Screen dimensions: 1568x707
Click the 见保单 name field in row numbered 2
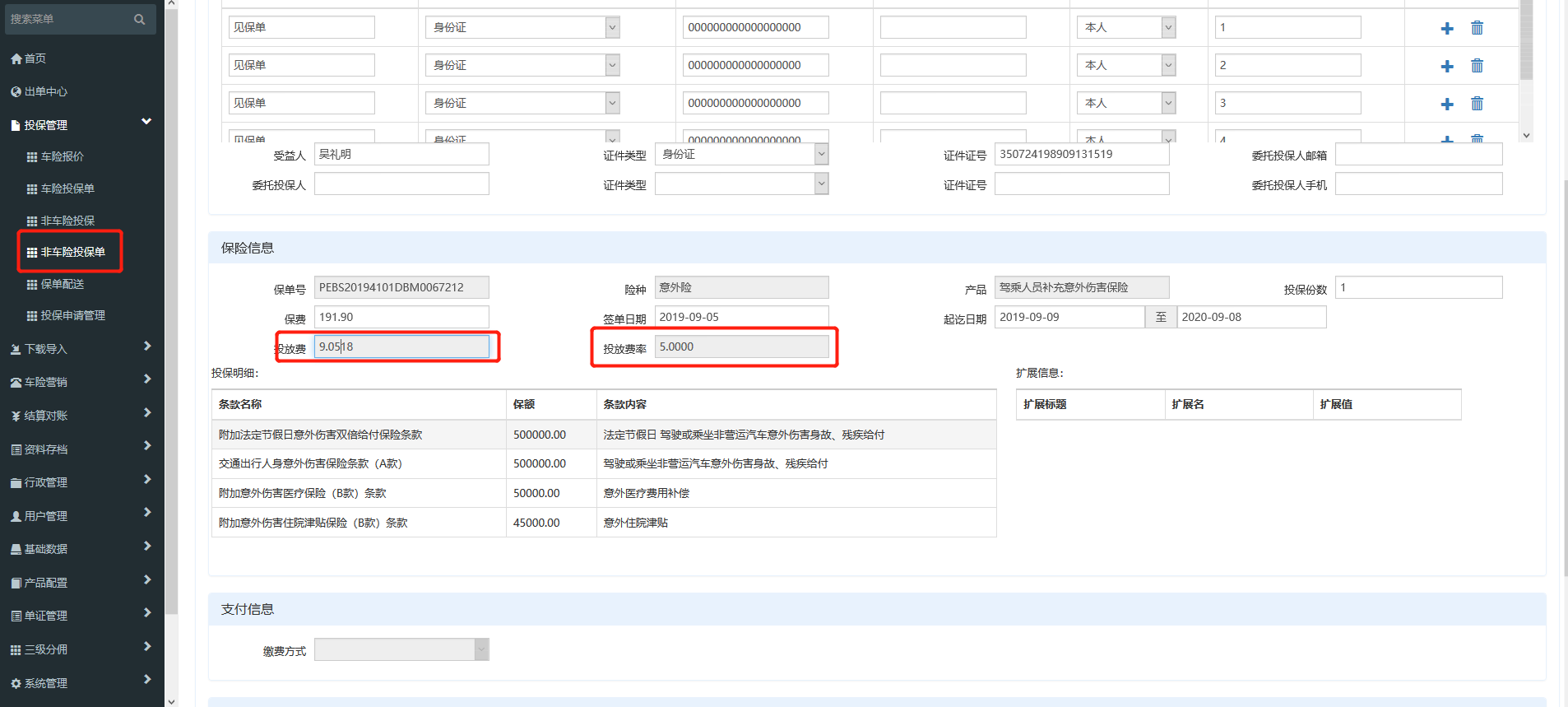[302, 65]
